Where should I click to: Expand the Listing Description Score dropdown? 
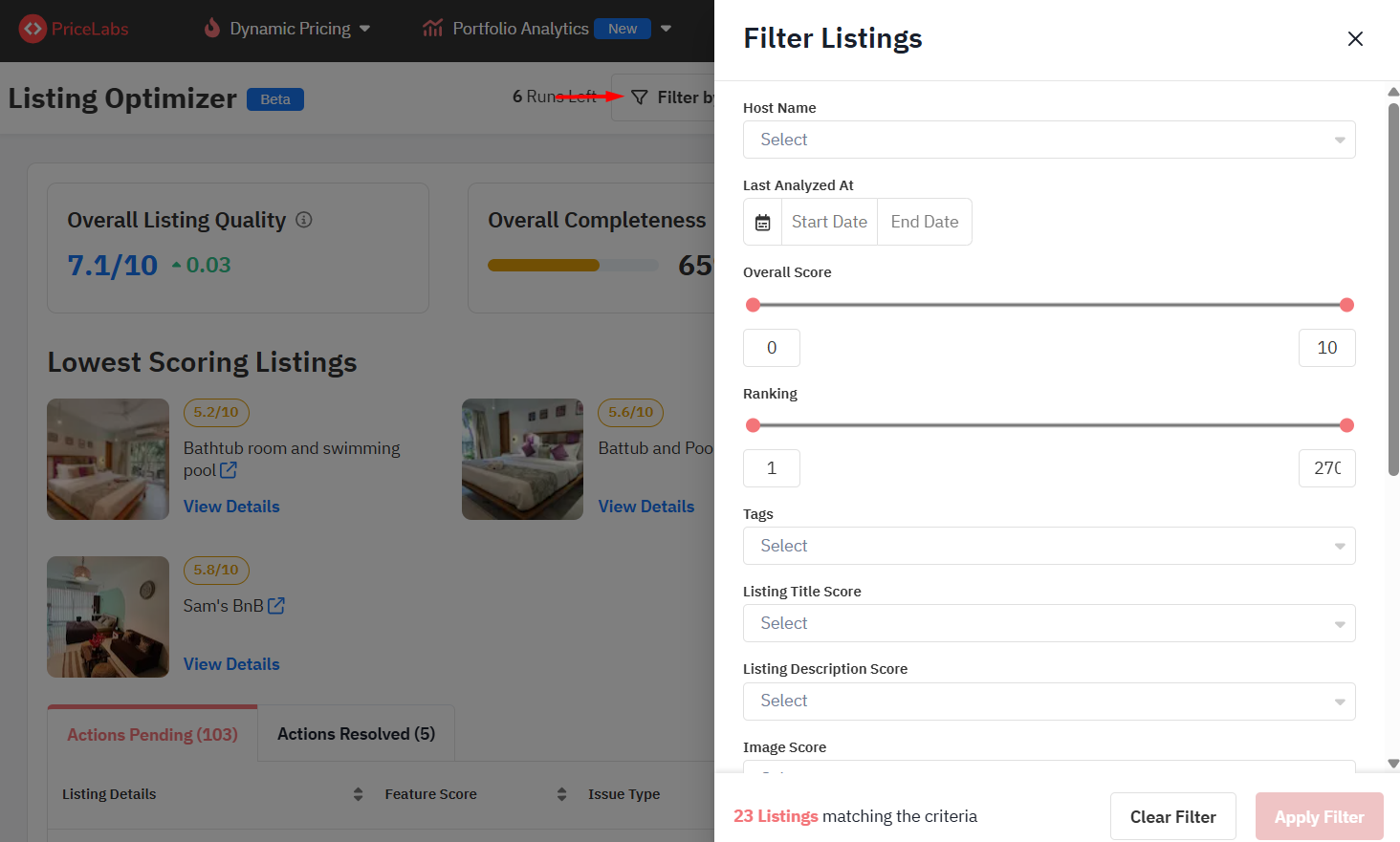[1049, 702]
